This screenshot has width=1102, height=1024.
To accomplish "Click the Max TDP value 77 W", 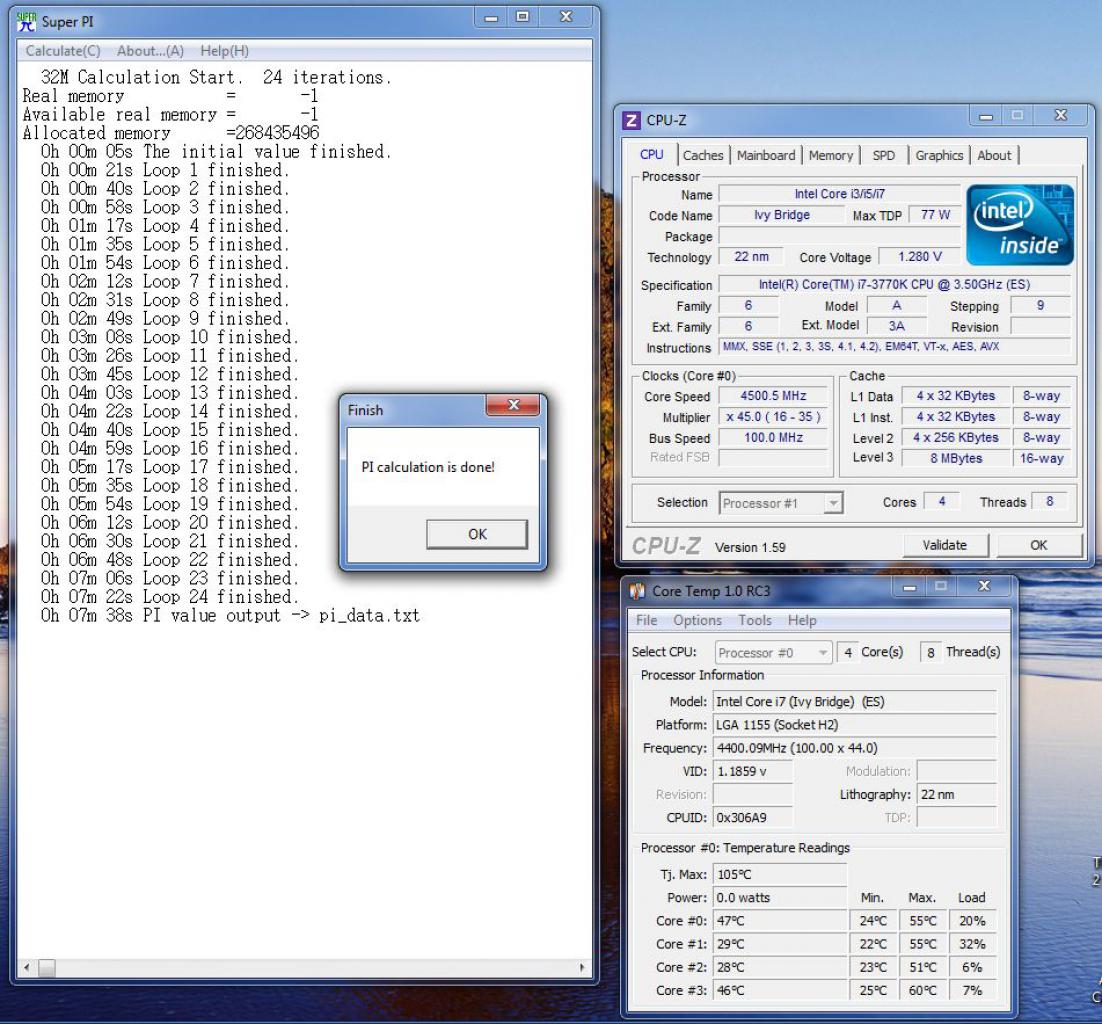I will [x=935, y=215].
